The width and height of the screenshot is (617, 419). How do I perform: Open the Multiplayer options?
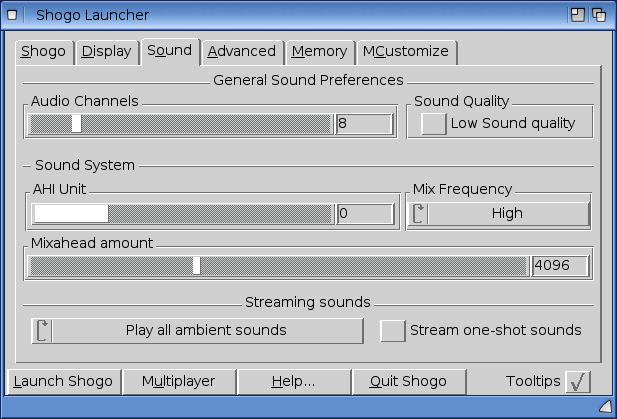(179, 382)
